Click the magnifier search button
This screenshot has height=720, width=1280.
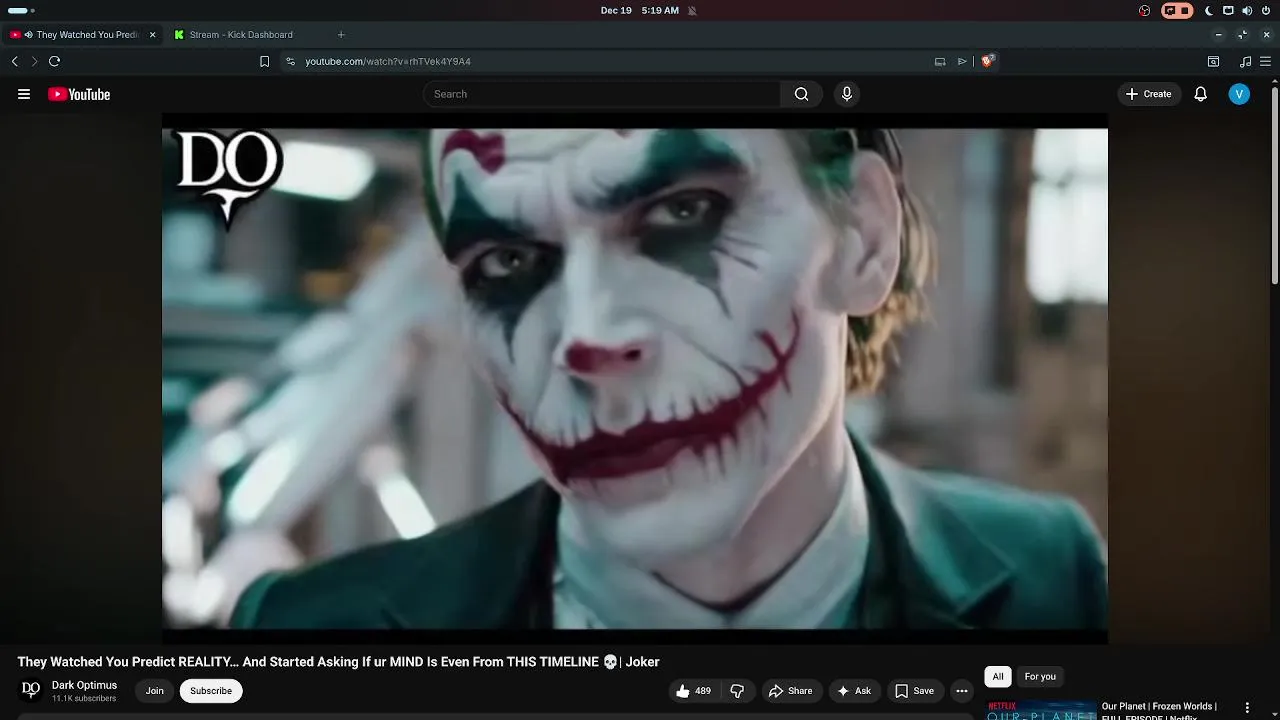pyautogui.click(x=801, y=94)
